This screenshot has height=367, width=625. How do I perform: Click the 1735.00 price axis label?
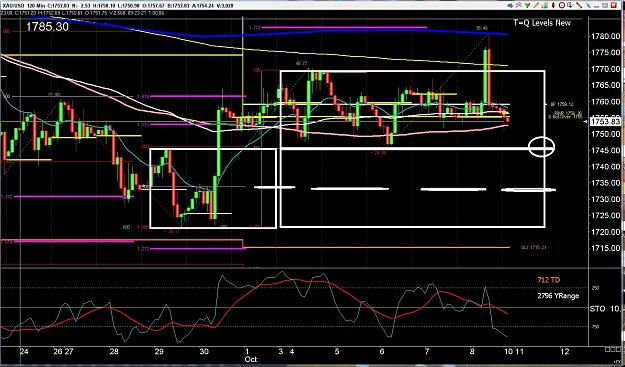coord(606,183)
